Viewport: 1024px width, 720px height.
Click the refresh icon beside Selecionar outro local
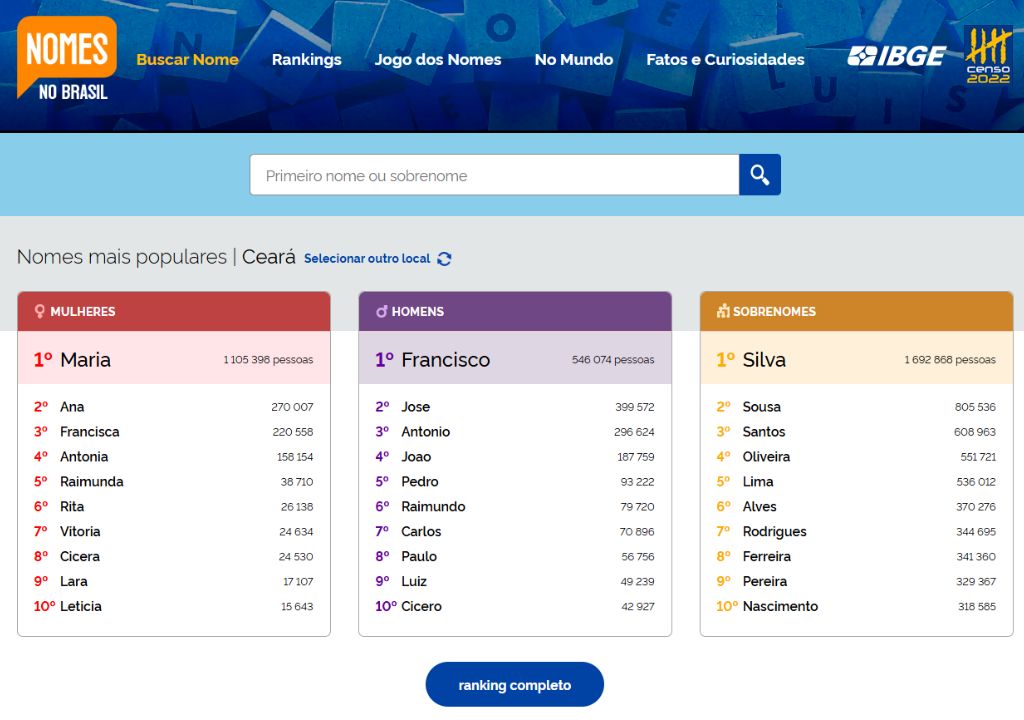point(444,258)
